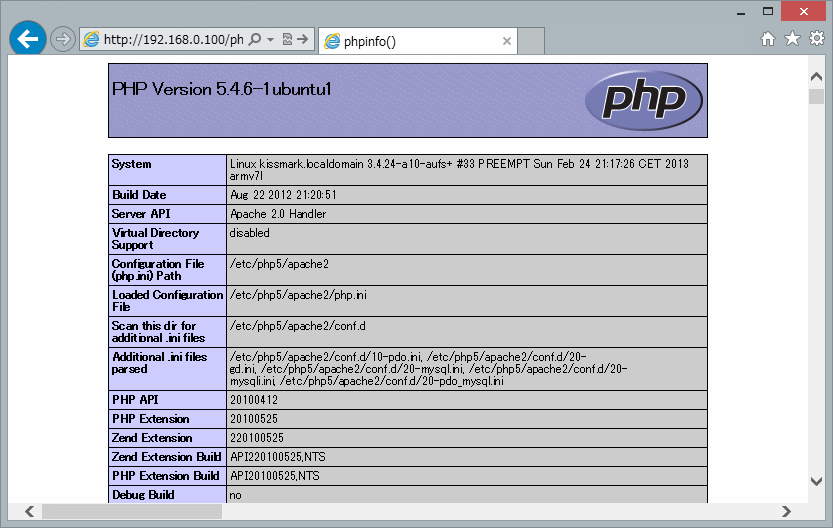Click the 20100525 PHP Extension value
833x528 pixels.
tap(254, 419)
